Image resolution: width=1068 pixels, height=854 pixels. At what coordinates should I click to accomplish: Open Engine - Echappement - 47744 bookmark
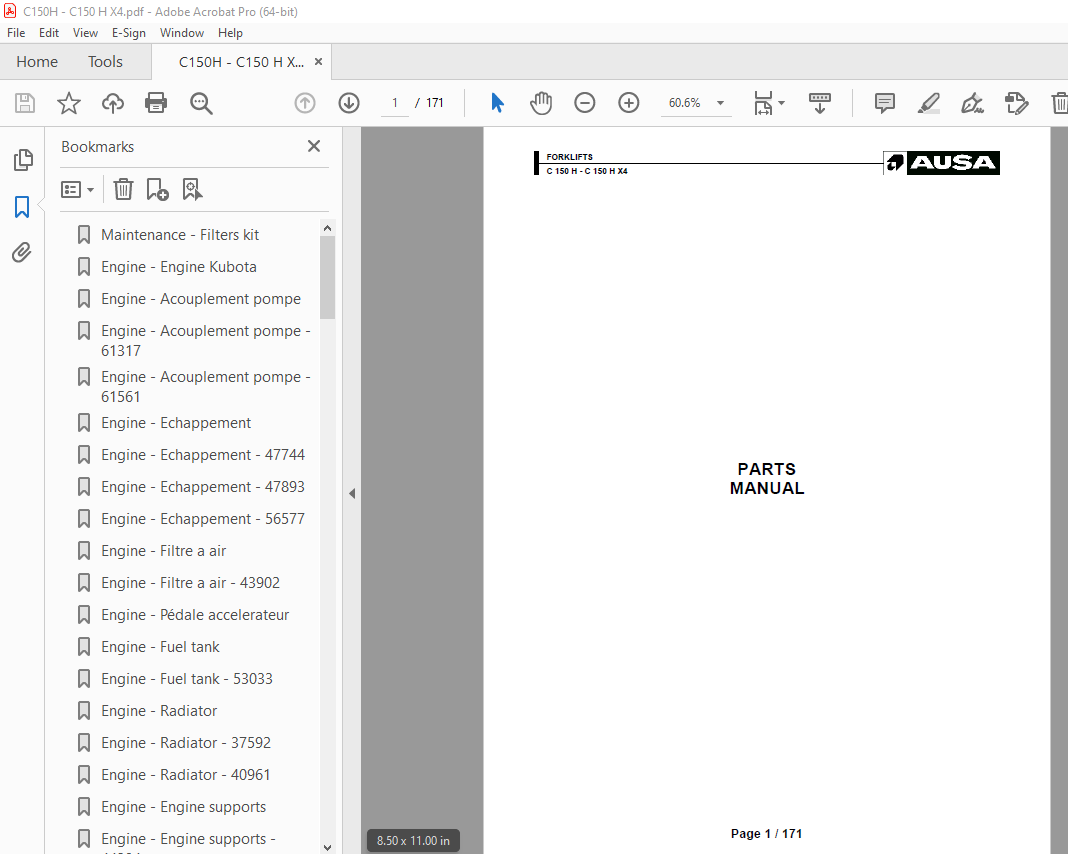coord(202,455)
